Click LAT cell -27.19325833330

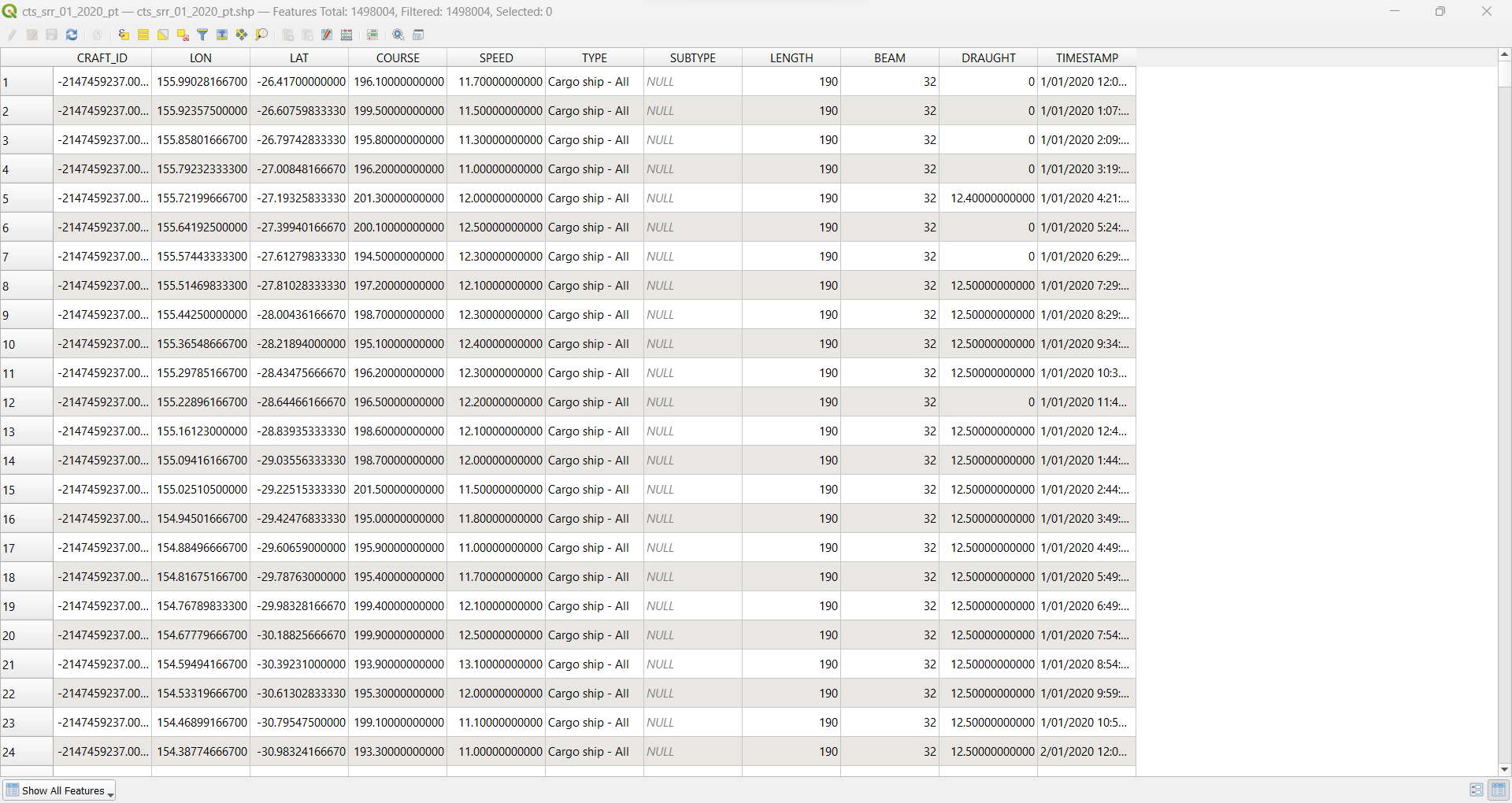click(299, 198)
